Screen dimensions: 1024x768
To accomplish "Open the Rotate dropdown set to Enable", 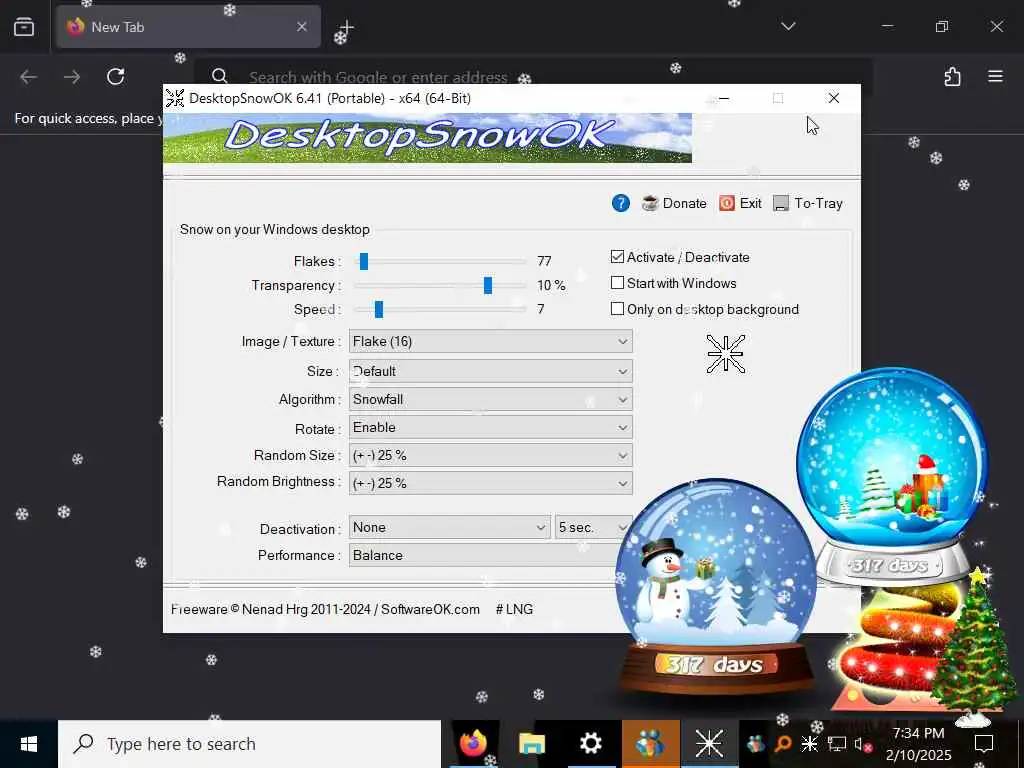I will pos(490,427).
